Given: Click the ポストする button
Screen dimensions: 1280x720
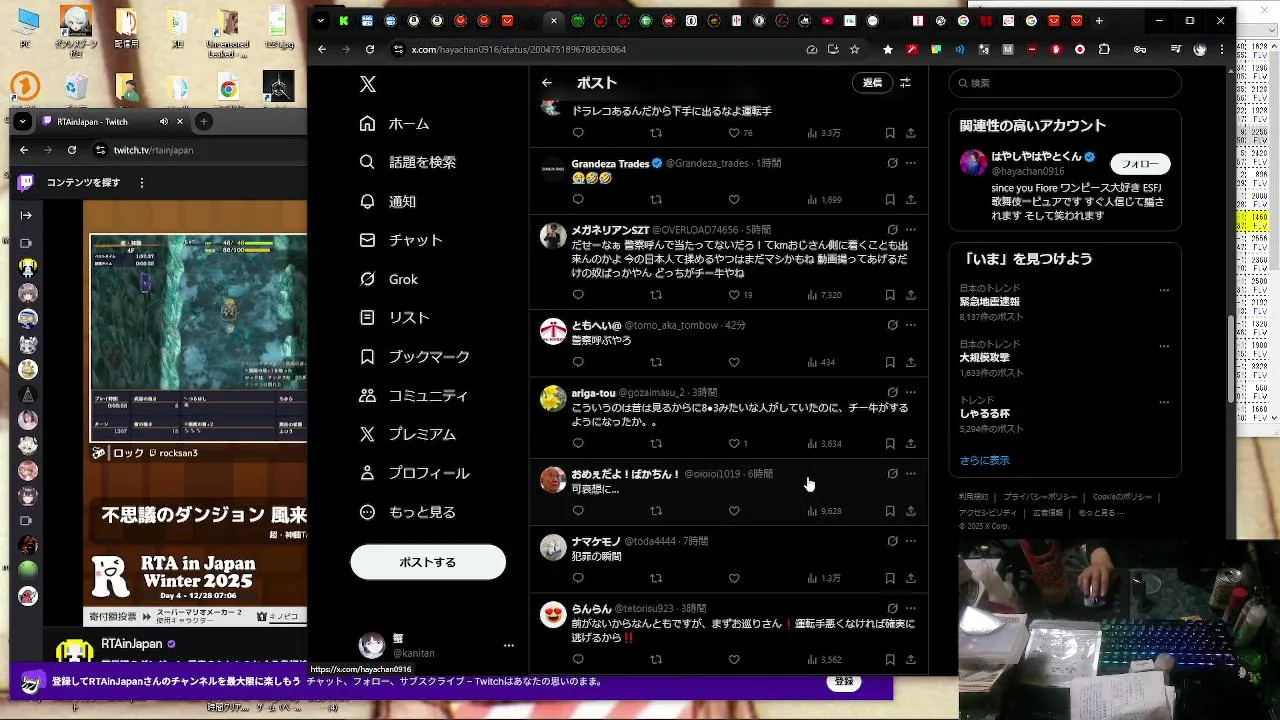Looking at the screenshot, I should click(428, 562).
